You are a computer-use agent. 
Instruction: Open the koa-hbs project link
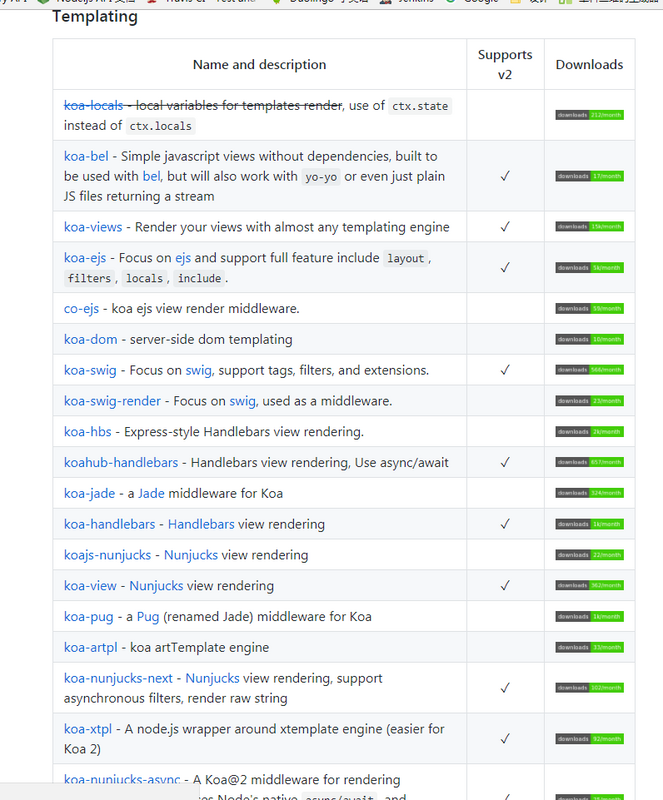pos(88,432)
